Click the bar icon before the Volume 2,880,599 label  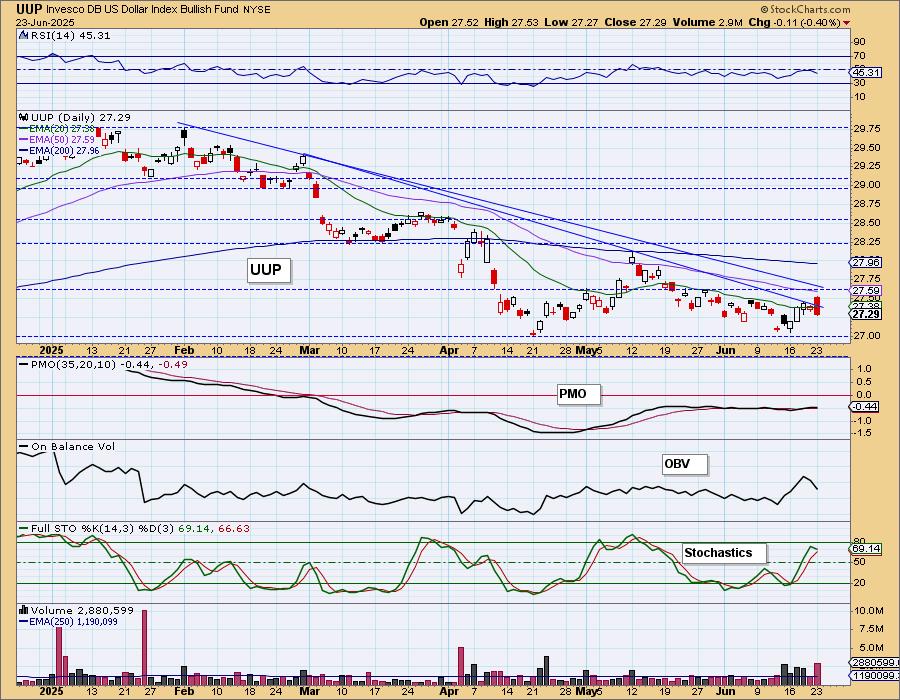24,610
